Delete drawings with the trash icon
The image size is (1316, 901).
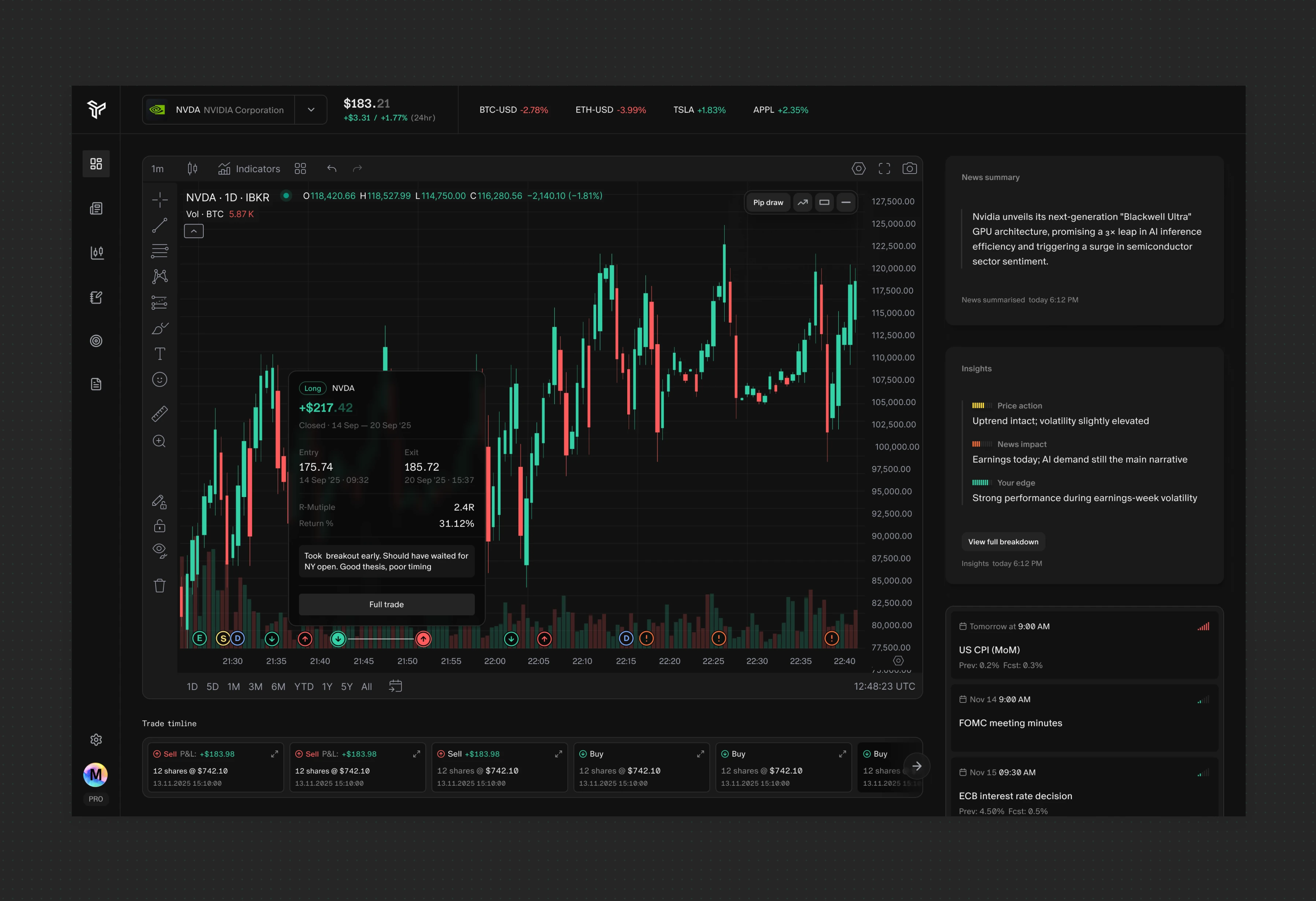point(160,585)
